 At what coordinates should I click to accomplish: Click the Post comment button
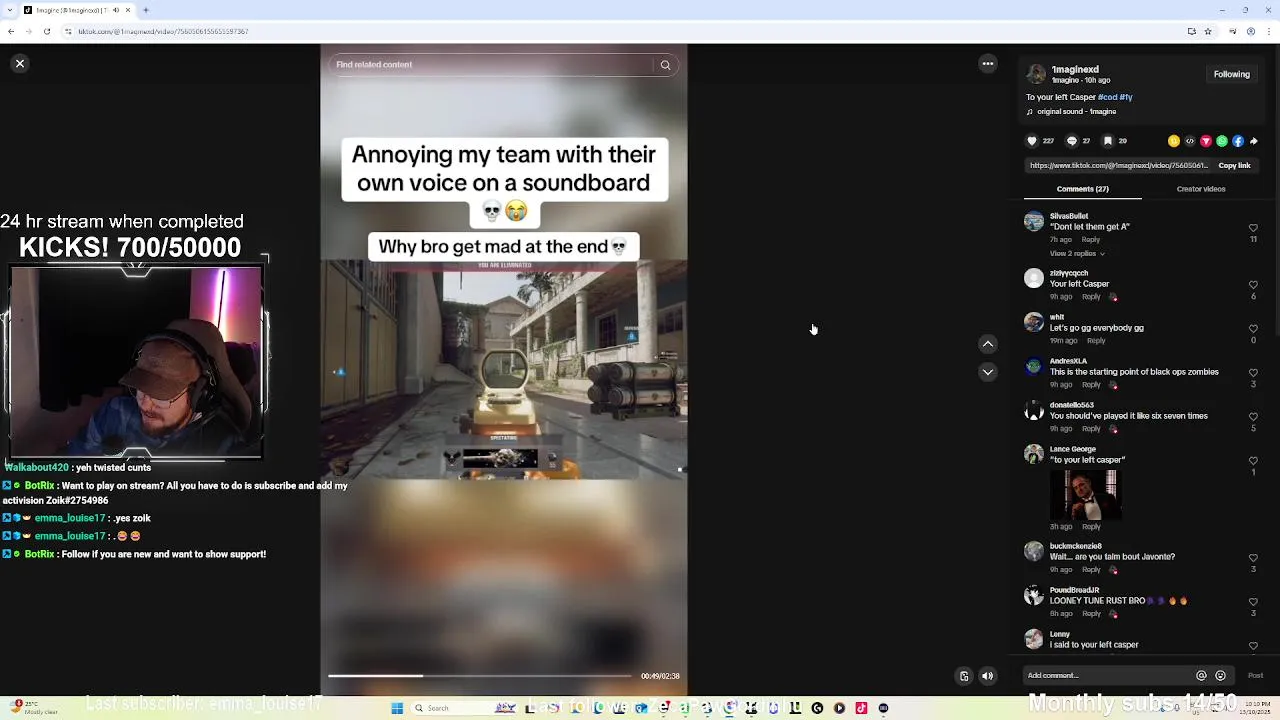click(x=1255, y=676)
